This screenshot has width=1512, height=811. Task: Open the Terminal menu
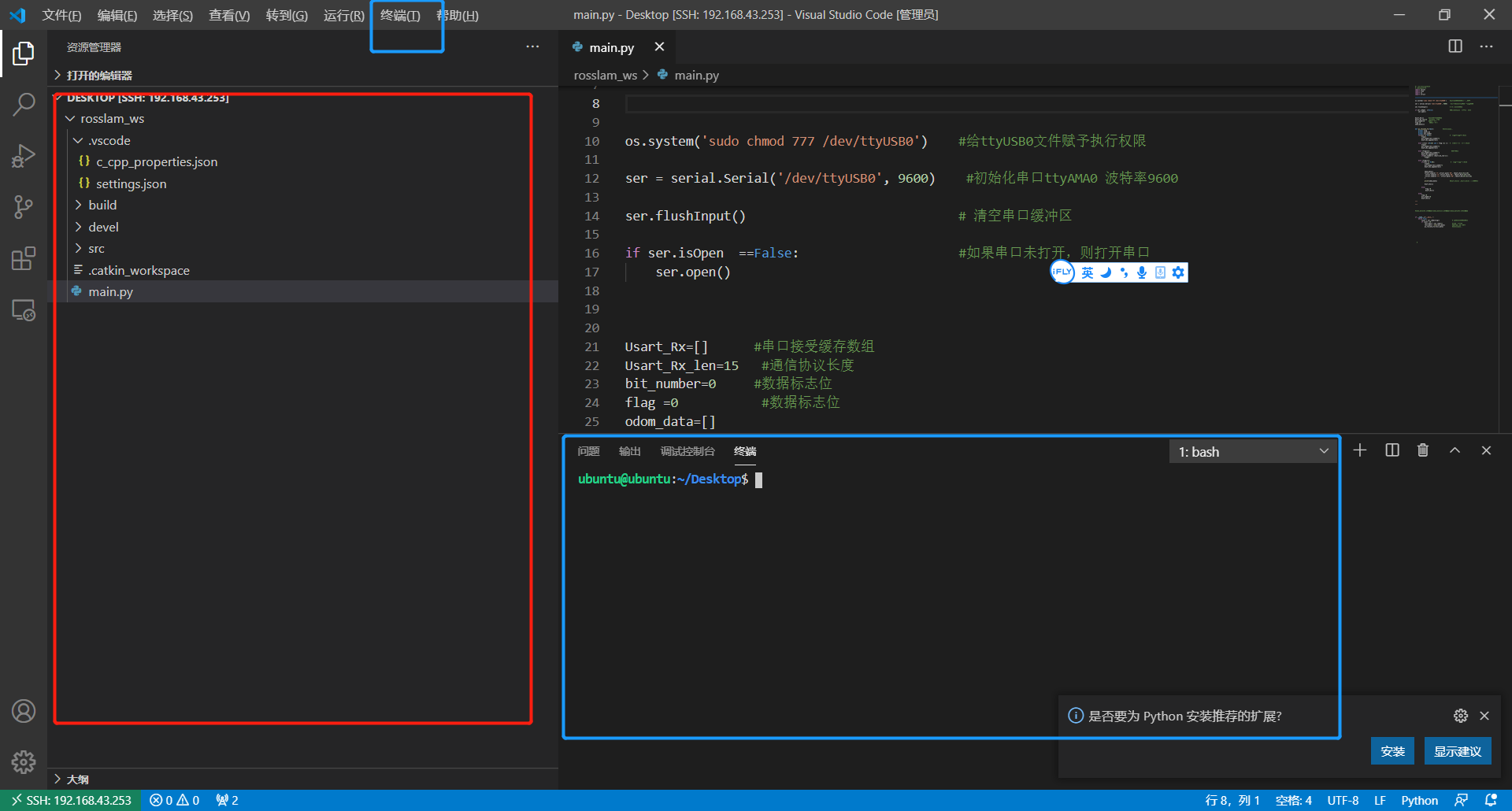click(400, 15)
